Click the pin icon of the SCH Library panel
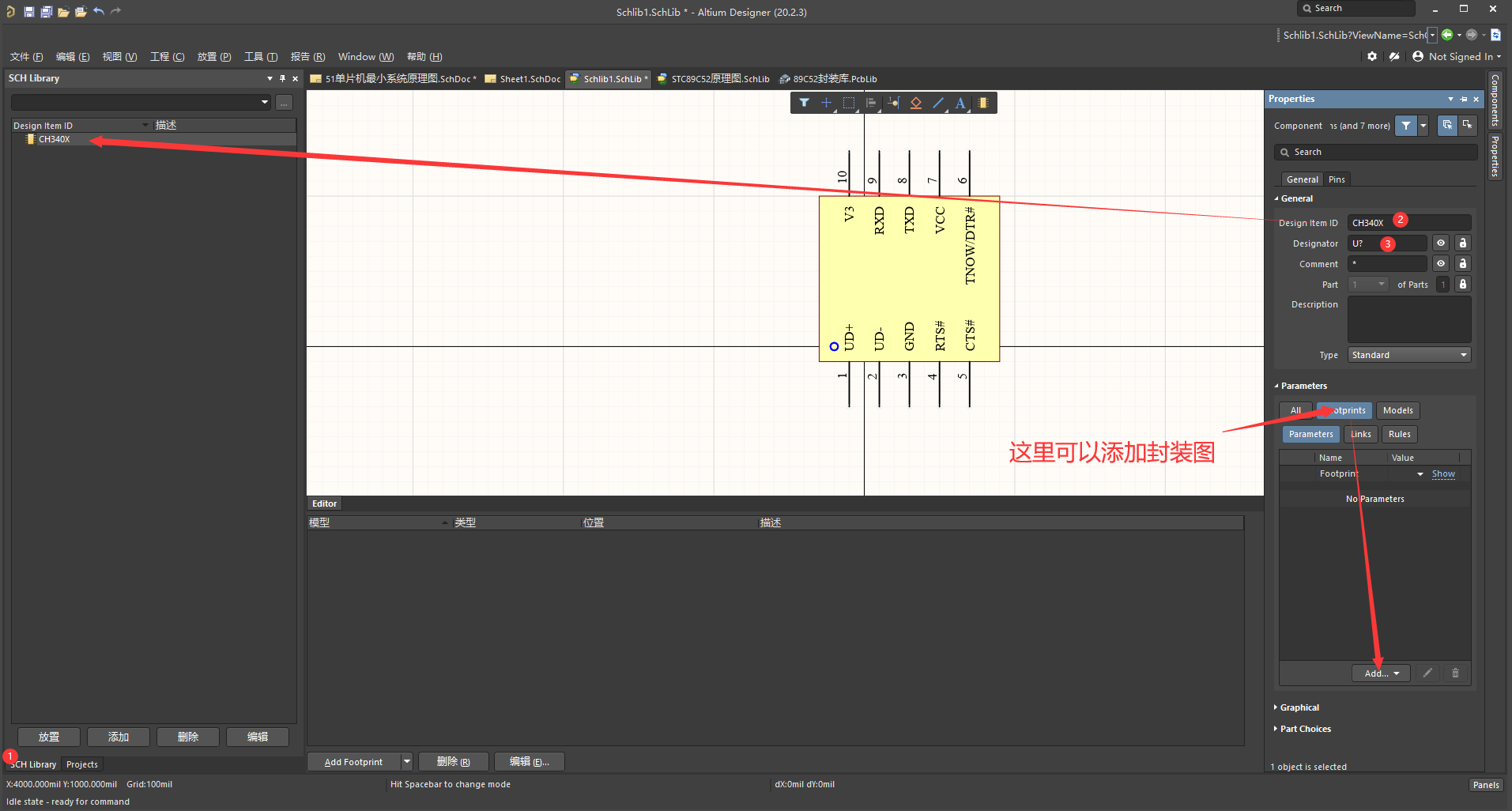This screenshot has width=1512, height=811. (282, 78)
